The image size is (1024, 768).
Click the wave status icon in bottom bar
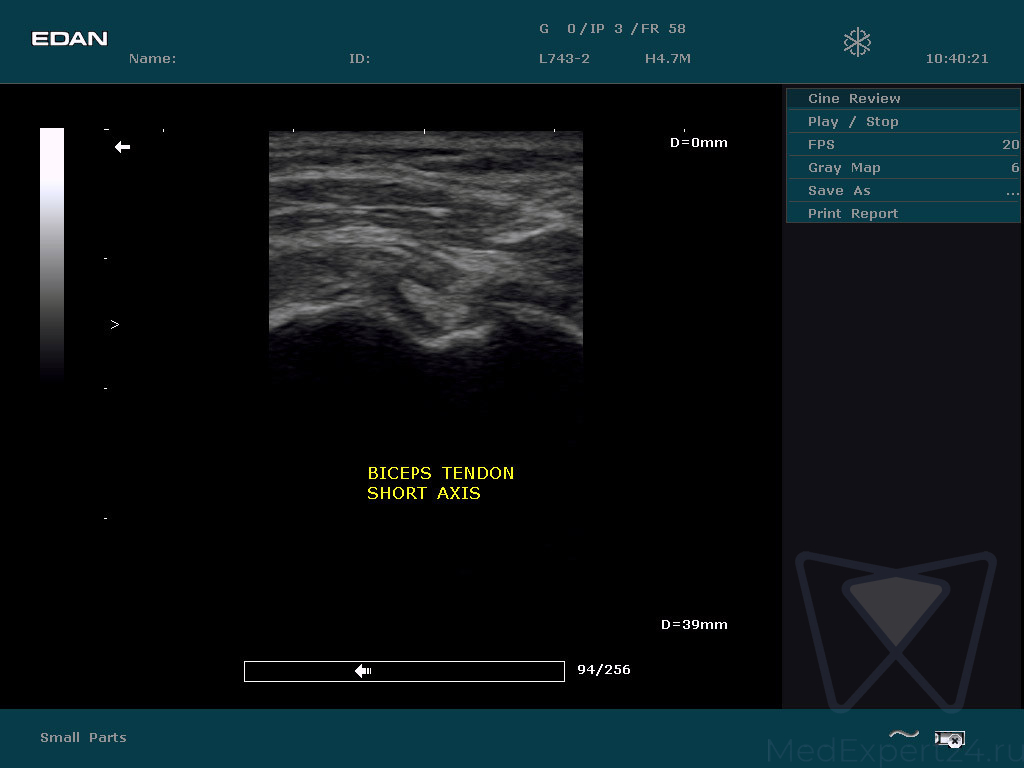pos(904,735)
